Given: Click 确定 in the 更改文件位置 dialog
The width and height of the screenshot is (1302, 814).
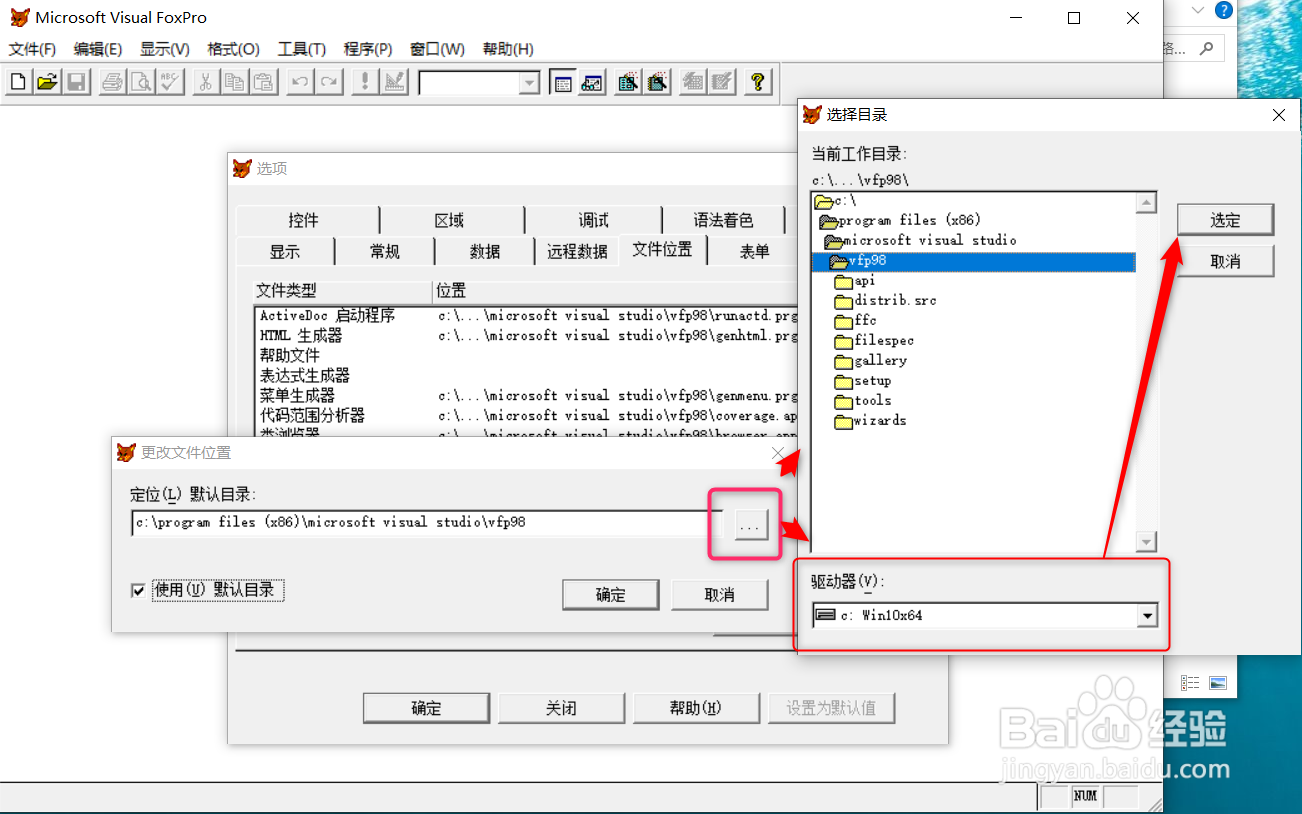Looking at the screenshot, I should [610, 594].
